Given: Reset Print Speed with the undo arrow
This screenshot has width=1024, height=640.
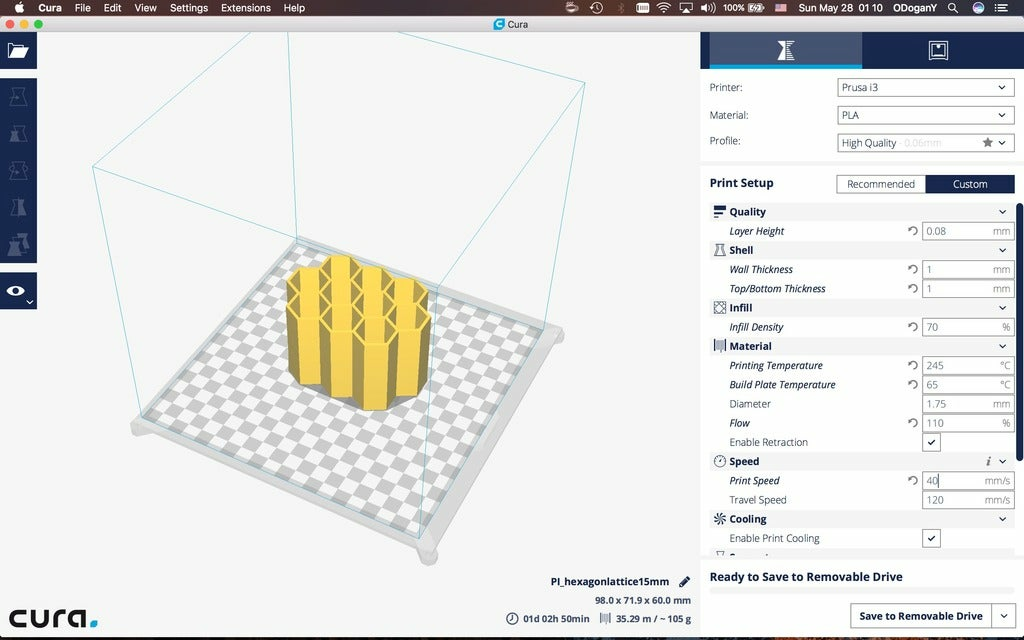Looking at the screenshot, I should [912, 480].
